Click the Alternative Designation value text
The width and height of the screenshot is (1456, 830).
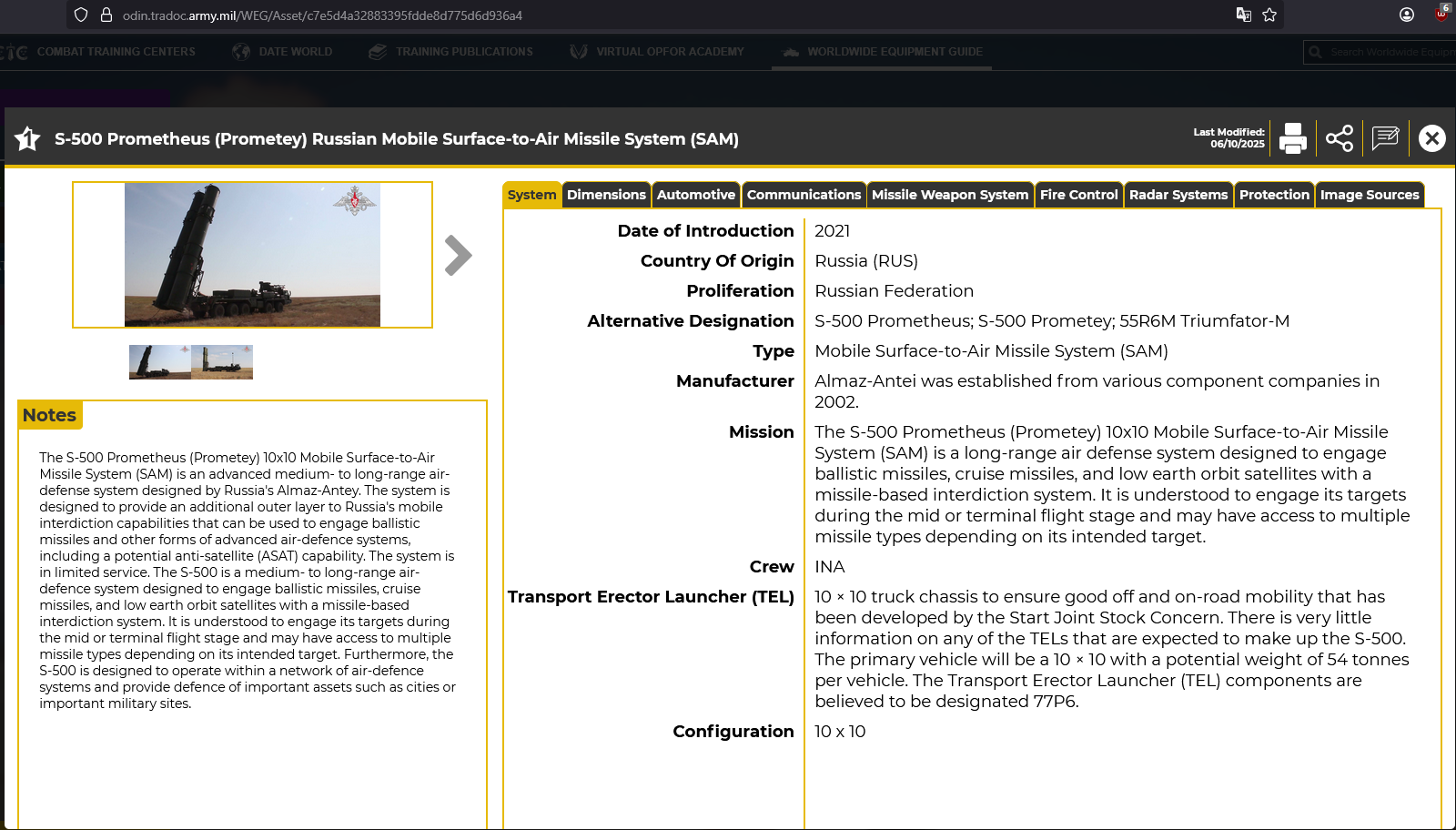(x=1052, y=321)
